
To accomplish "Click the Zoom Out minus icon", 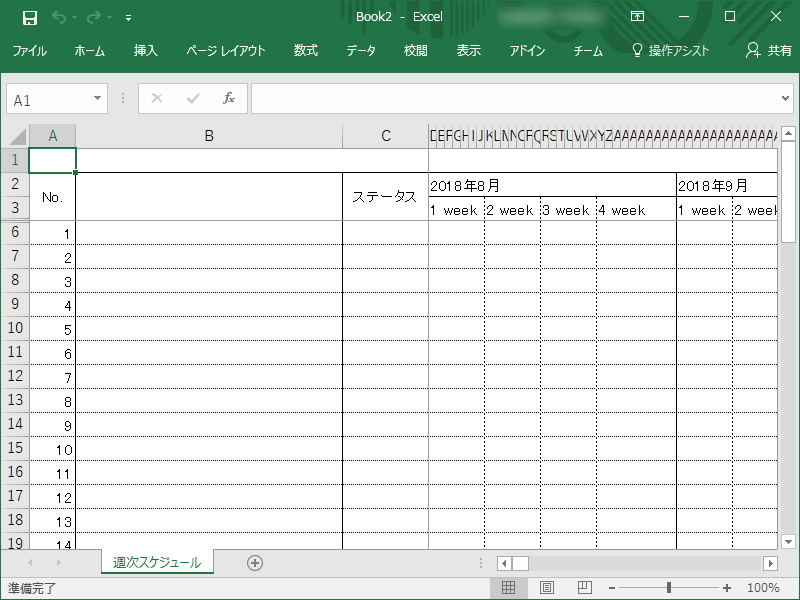I will click(613, 588).
